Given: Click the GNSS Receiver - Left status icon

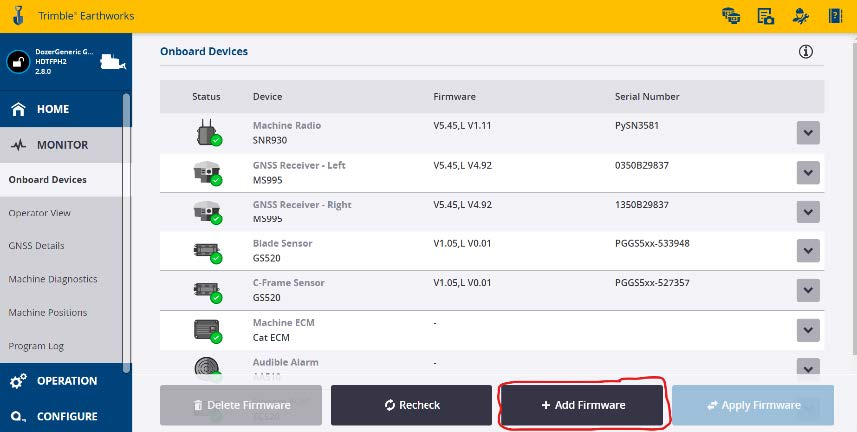Looking at the screenshot, I should (x=208, y=173).
